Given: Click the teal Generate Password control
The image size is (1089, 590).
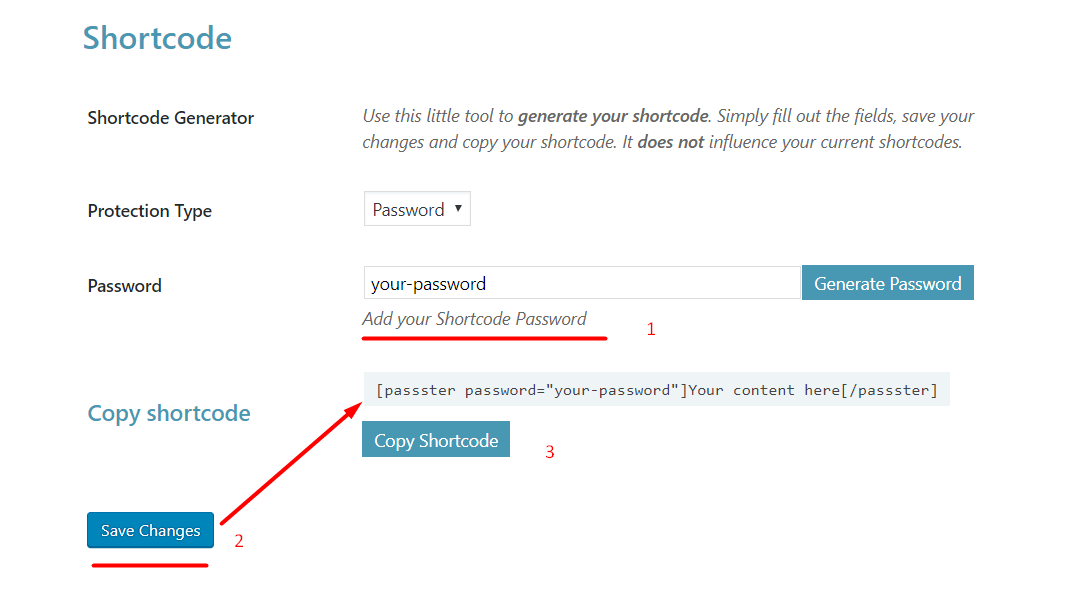Looking at the screenshot, I should click(x=887, y=282).
